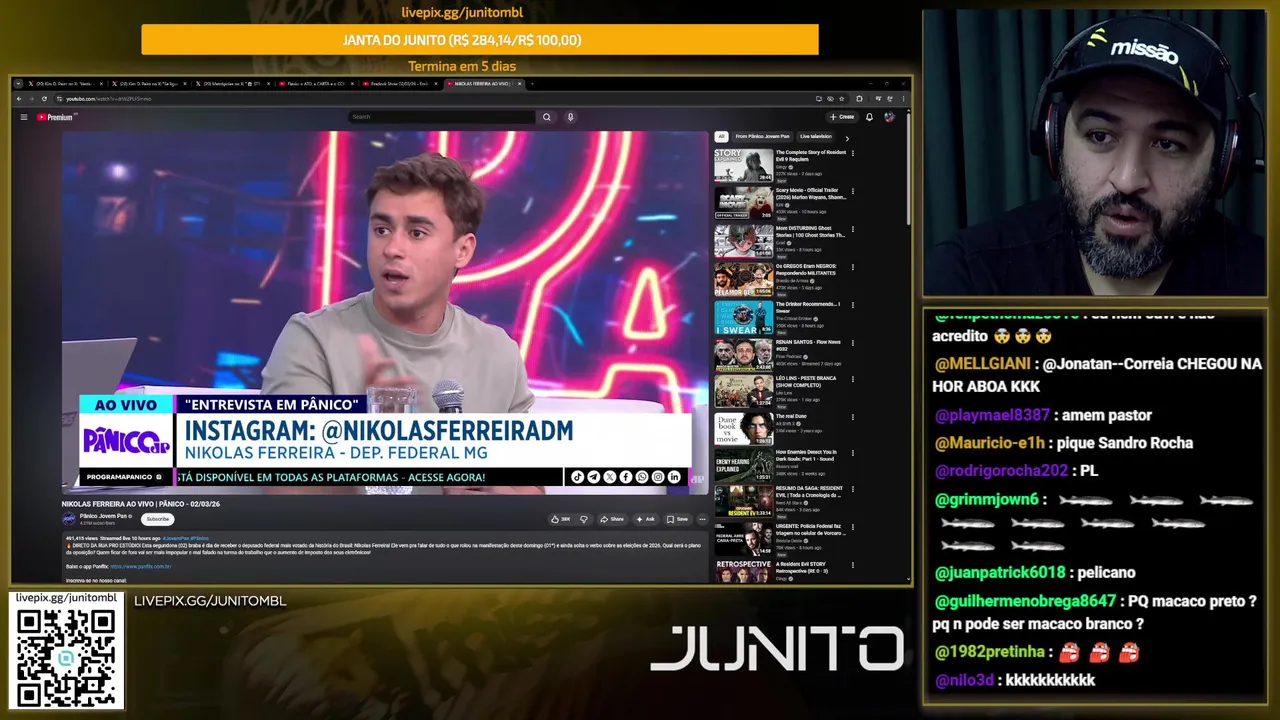Click chat username @rodrigorocha202
The width and height of the screenshot is (1280, 720).
(1001, 471)
